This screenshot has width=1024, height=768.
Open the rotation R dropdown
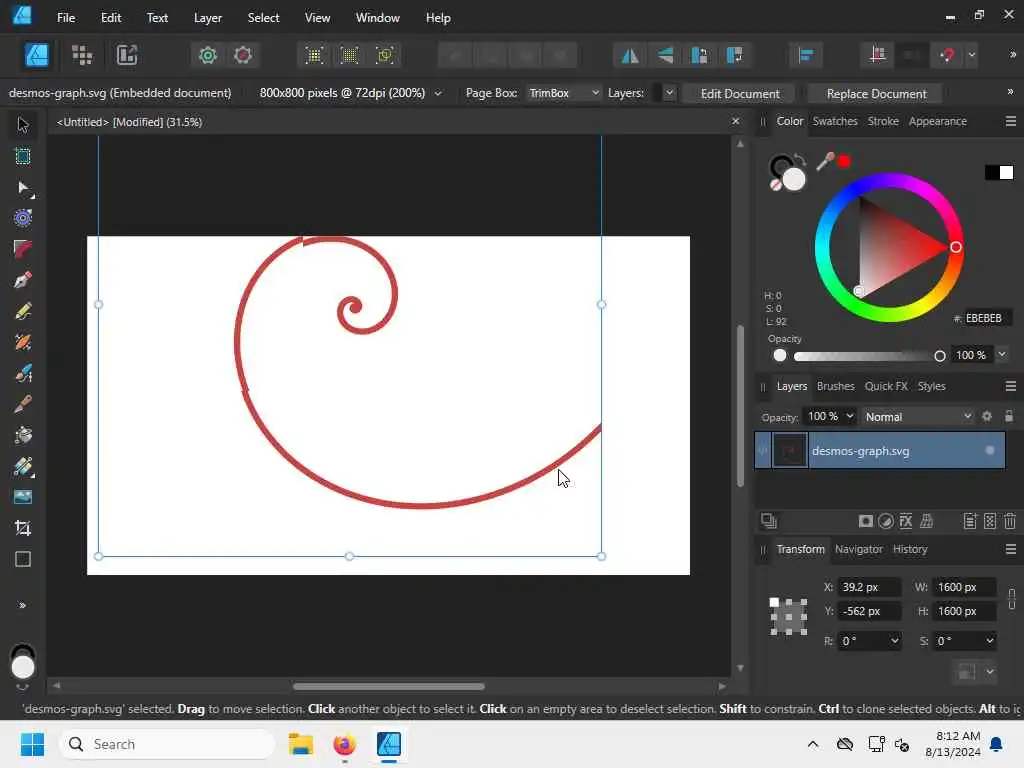pyautogui.click(x=895, y=641)
